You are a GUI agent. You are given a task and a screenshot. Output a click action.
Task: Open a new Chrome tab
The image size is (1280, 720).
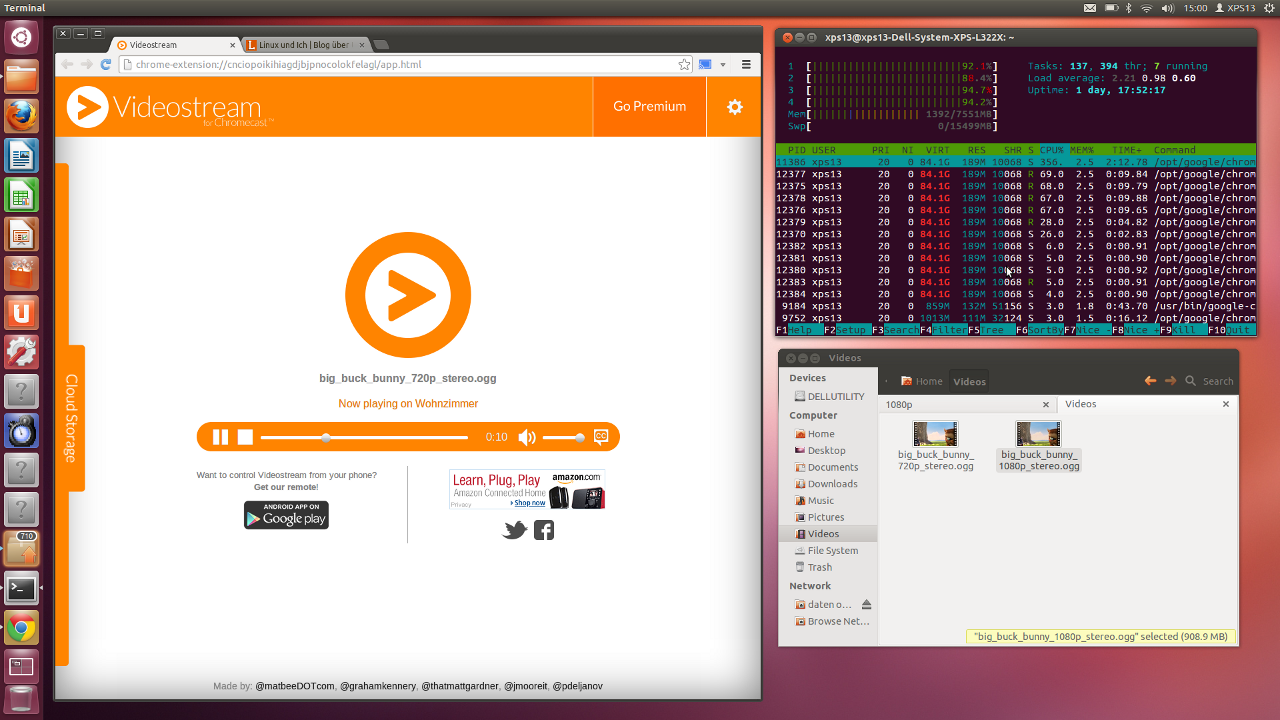tap(381, 45)
